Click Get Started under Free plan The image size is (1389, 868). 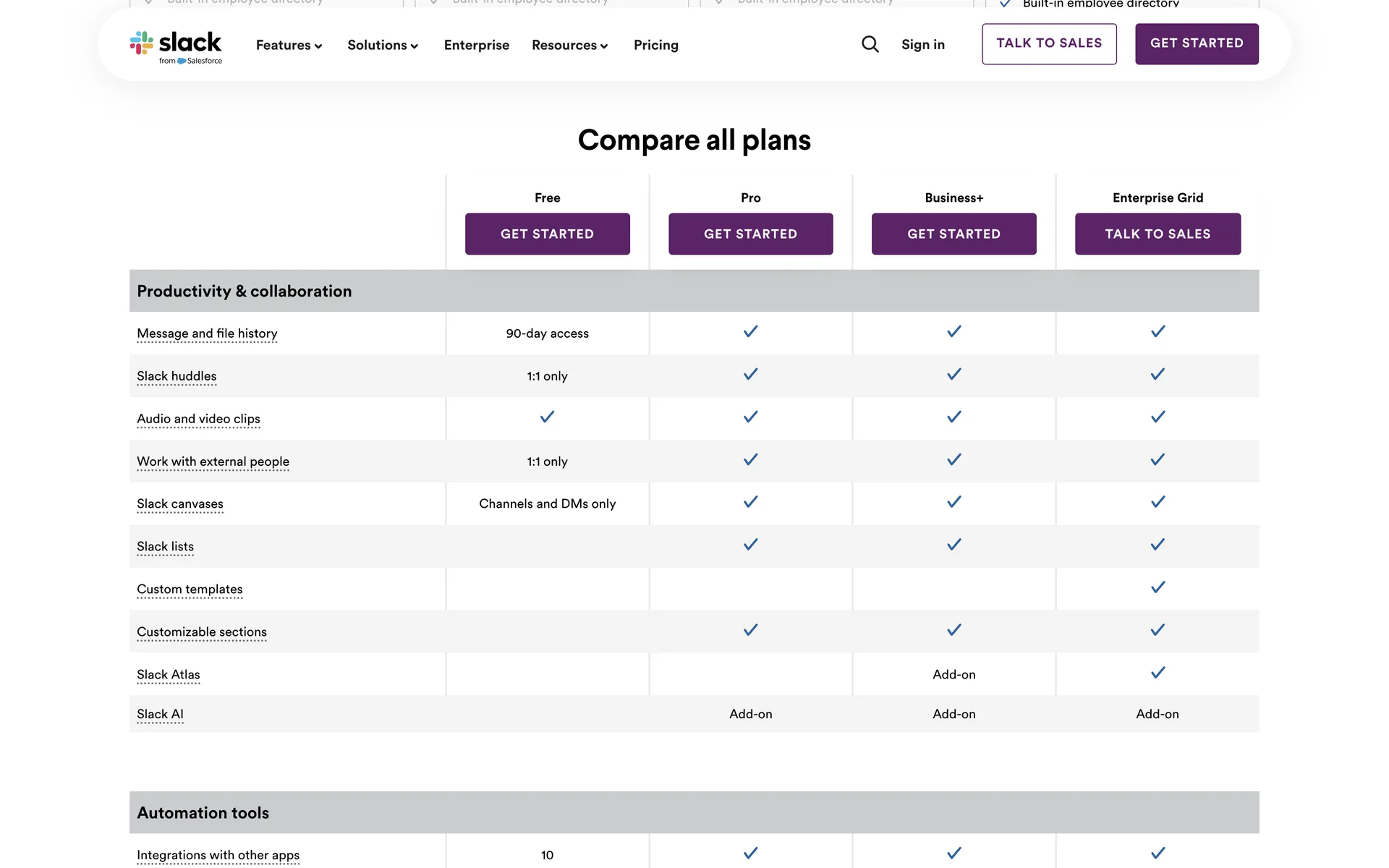547,234
